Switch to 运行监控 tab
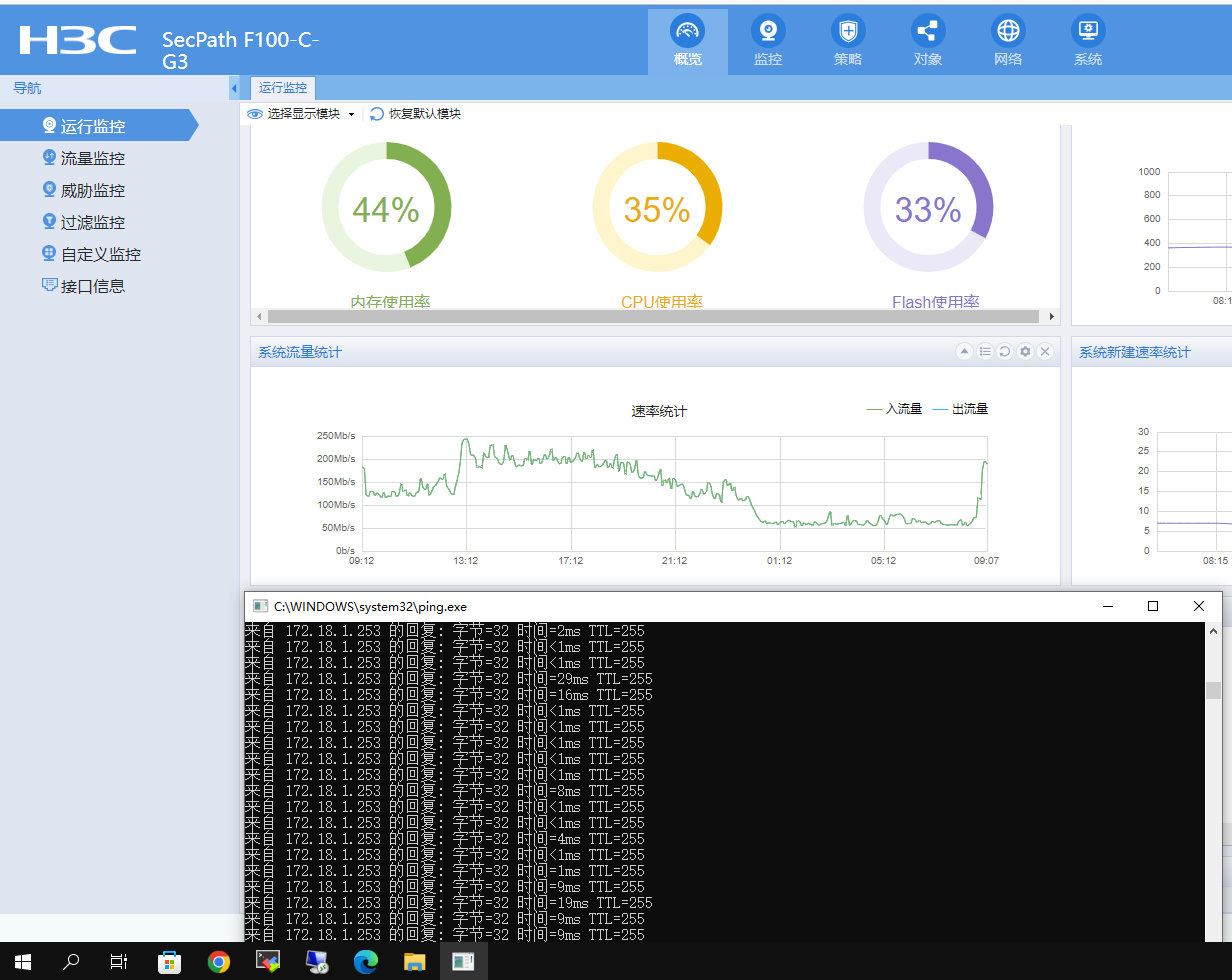This screenshot has height=980, width=1232. pos(283,88)
